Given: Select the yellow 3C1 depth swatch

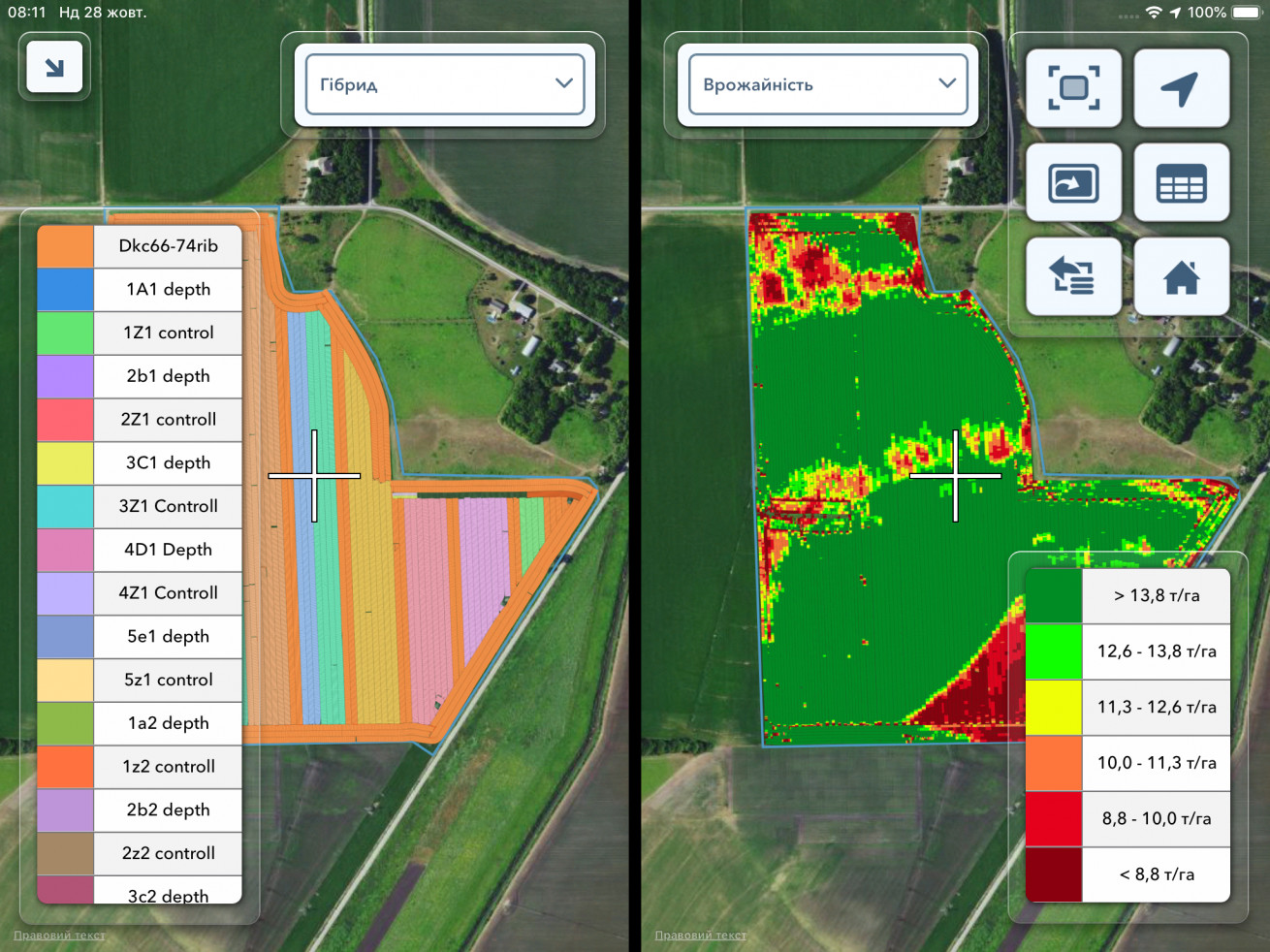Looking at the screenshot, I should click(x=65, y=463).
